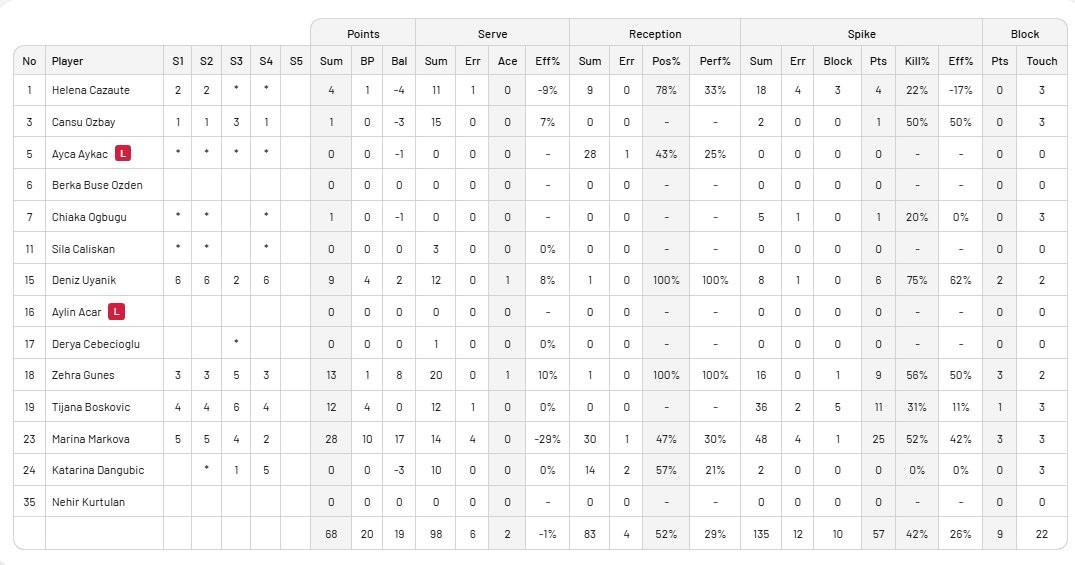This screenshot has width=1075, height=565.
Task: Click the No column header
Action: click(29, 61)
